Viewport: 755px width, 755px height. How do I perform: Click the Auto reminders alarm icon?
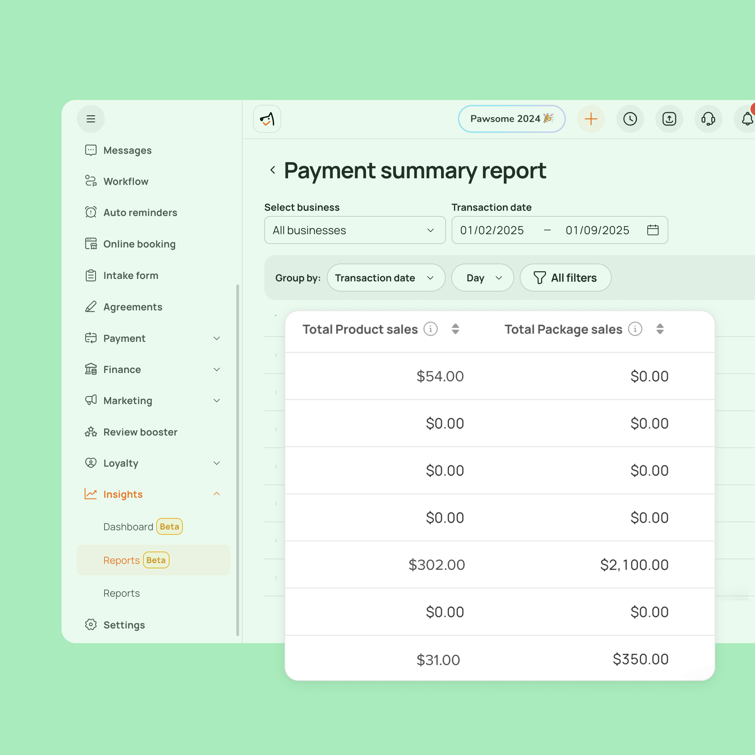(x=91, y=212)
